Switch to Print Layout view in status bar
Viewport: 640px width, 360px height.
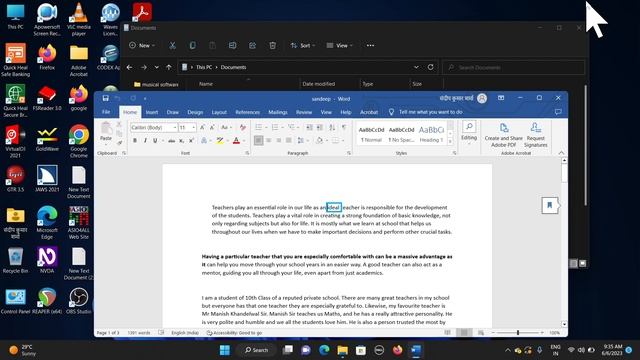464,333
